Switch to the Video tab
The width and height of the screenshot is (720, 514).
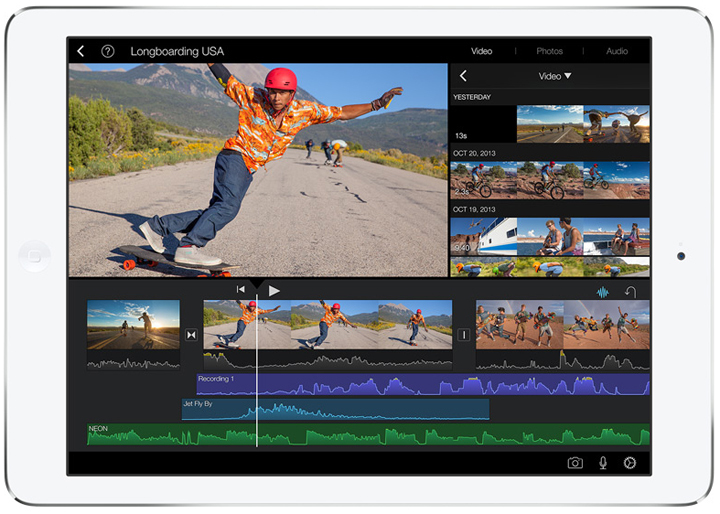click(x=481, y=51)
